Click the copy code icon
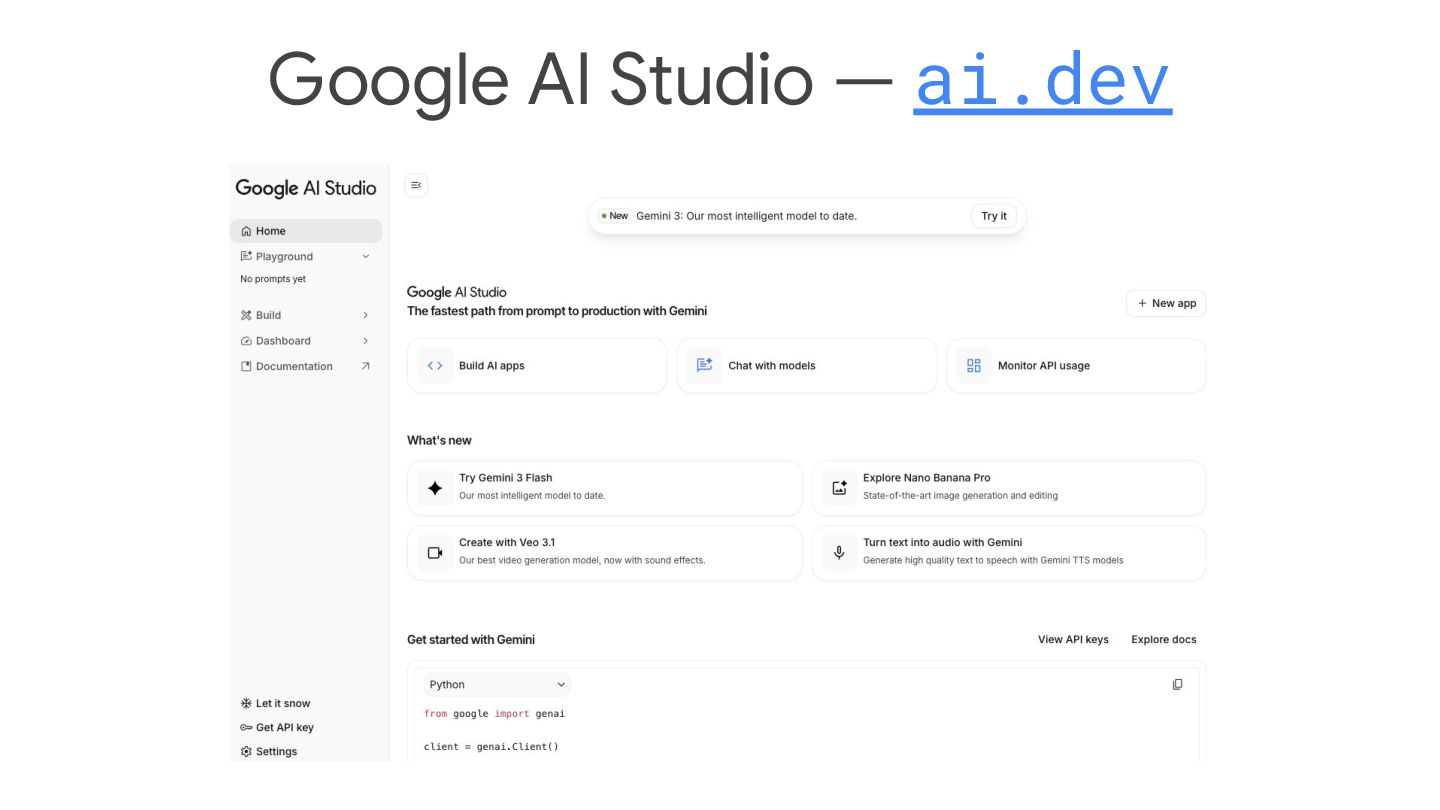The width and height of the screenshot is (1440, 810). (1177, 685)
